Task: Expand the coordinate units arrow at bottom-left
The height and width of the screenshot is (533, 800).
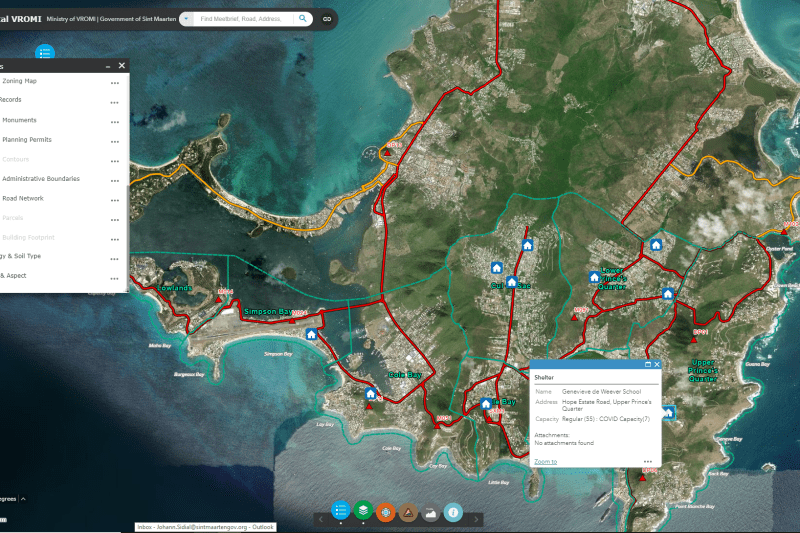Action: tap(23, 499)
